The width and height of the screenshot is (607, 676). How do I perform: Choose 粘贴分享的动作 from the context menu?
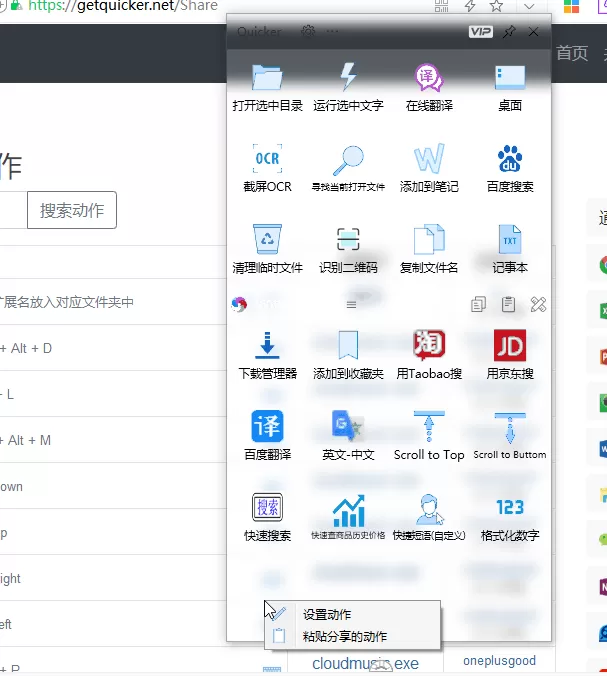coord(353,636)
